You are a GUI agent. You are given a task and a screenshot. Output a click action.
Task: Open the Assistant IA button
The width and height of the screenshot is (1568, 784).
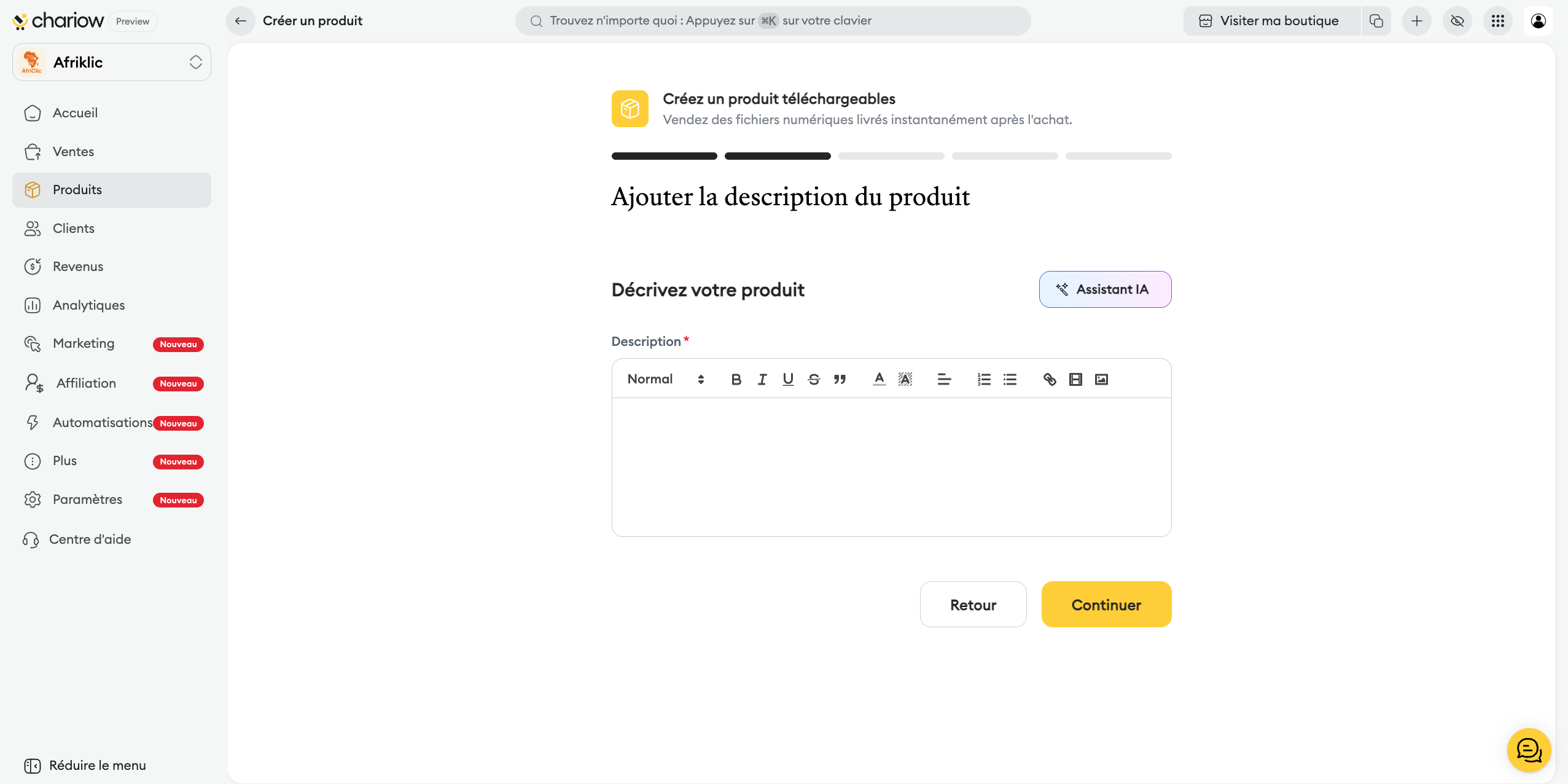pyautogui.click(x=1105, y=289)
